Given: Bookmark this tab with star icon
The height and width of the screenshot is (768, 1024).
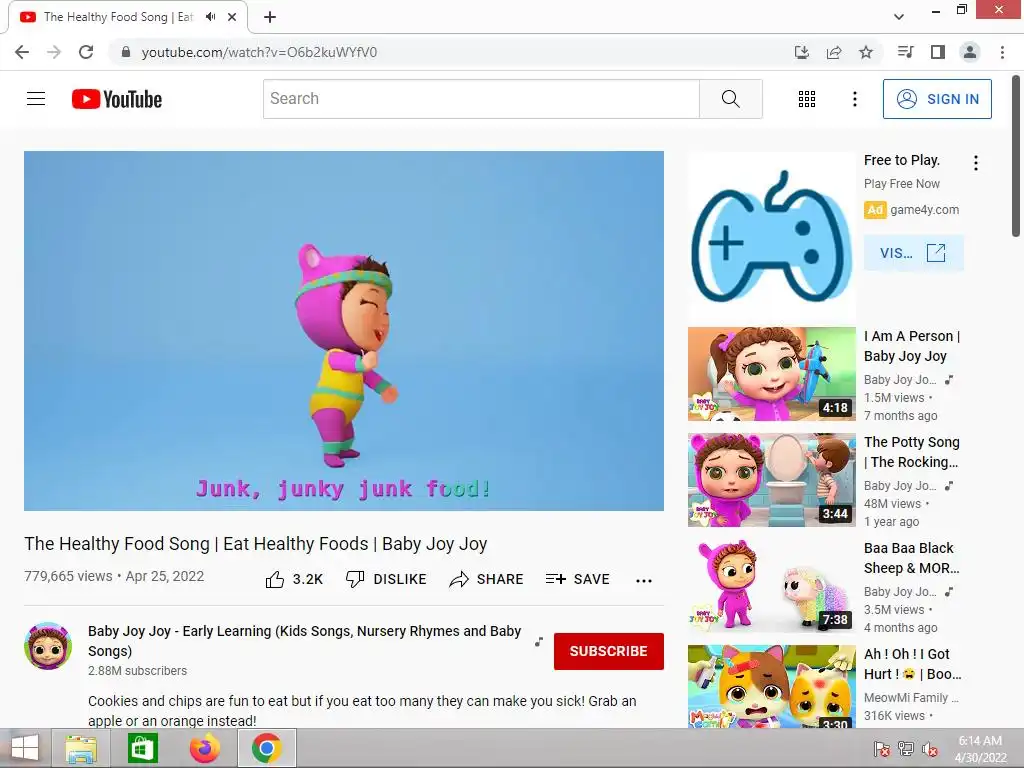Looking at the screenshot, I should (x=866, y=52).
